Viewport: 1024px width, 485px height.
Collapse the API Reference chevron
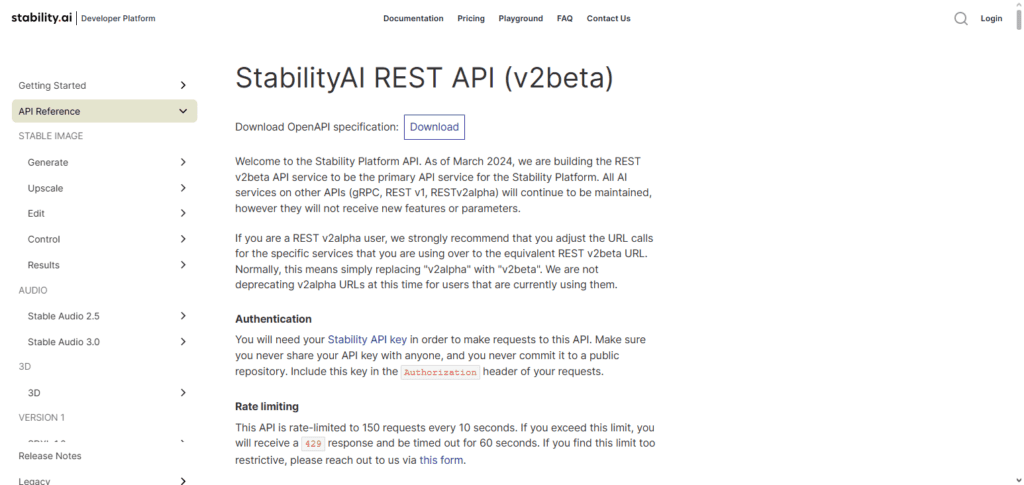point(183,112)
